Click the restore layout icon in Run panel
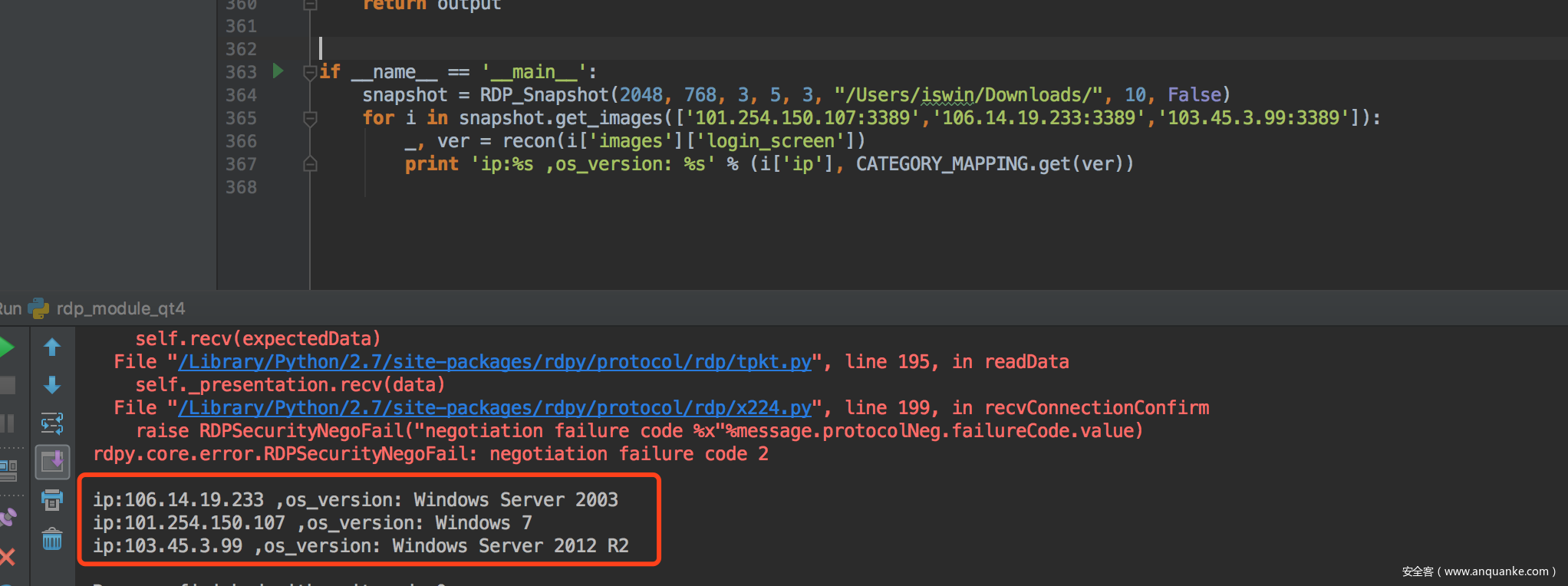Image resolution: width=1568 pixels, height=586 pixels. click(x=8, y=469)
